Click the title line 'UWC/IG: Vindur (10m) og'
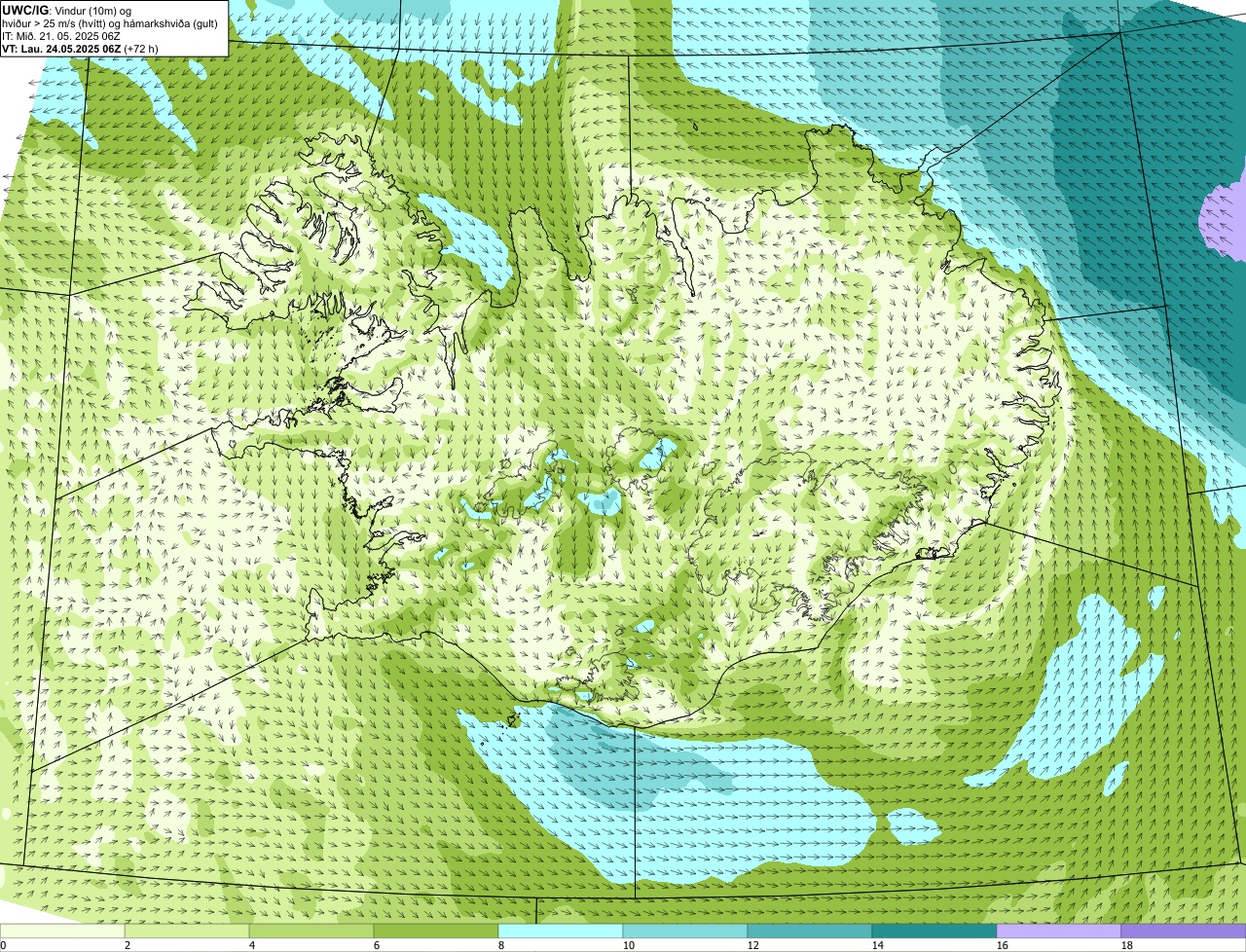Image resolution: width=1246 pixels, height=952 pixels. click(67, 10)
